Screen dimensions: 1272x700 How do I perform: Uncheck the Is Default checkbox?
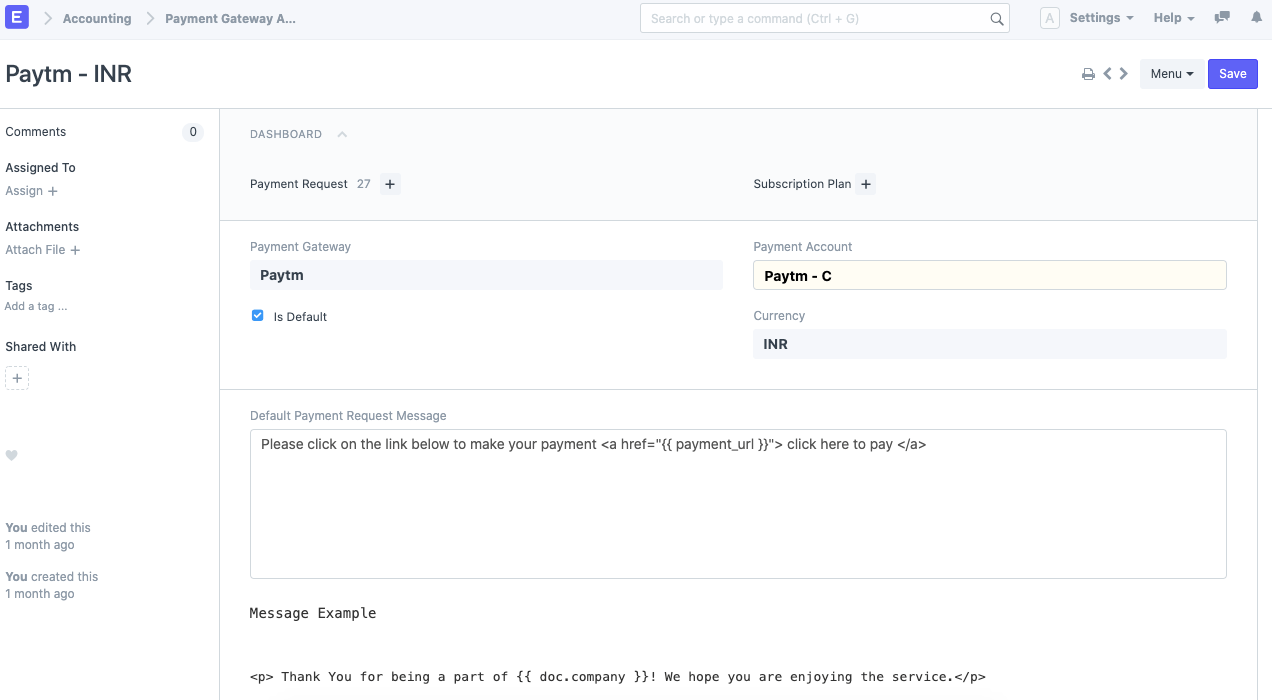point(258,316)
